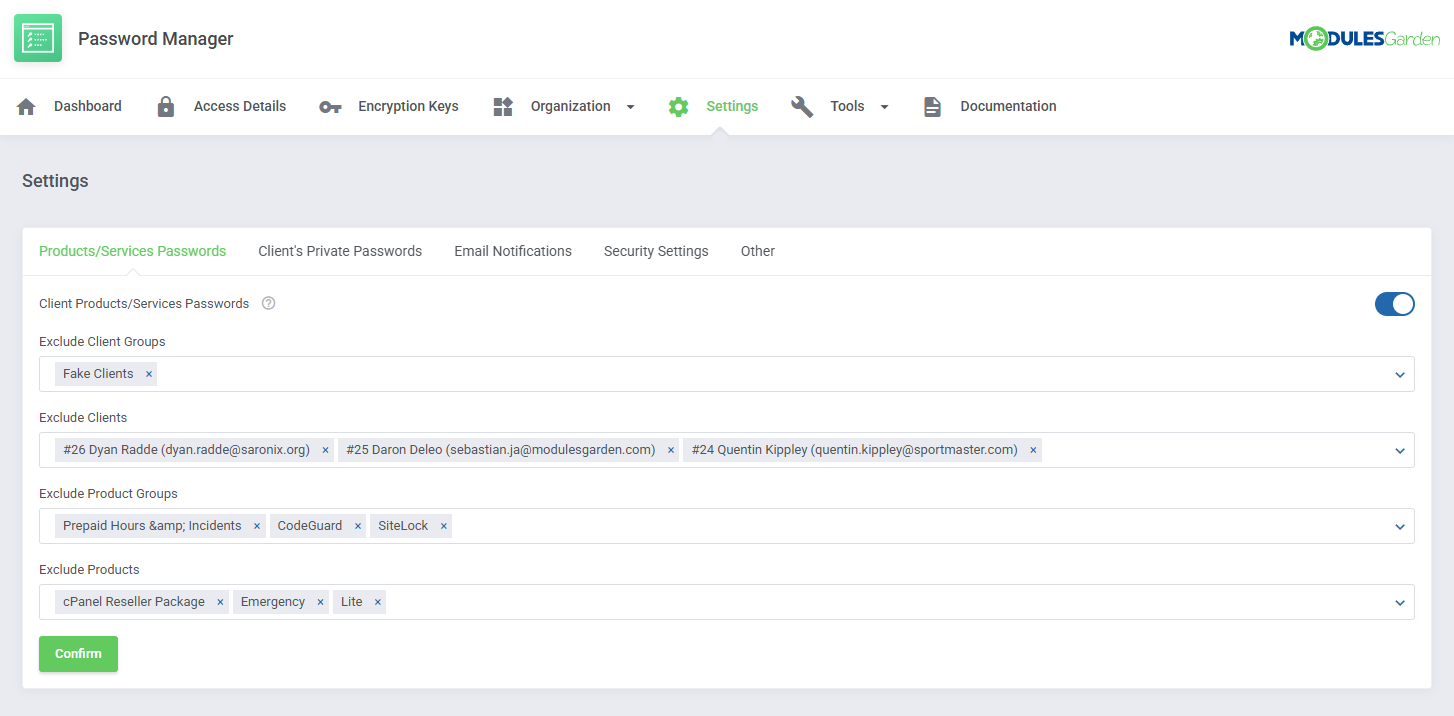
Task: Disable the Client Products/Services Passwords toggle
Action: 1394,304
